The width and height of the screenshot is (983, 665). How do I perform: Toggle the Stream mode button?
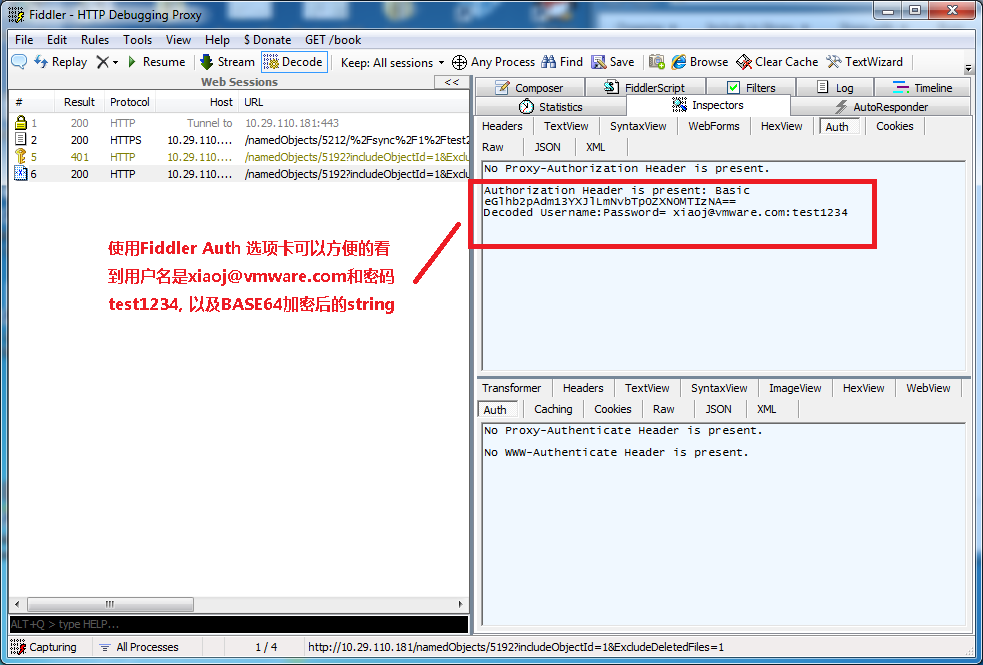click(x=227, y=61)
